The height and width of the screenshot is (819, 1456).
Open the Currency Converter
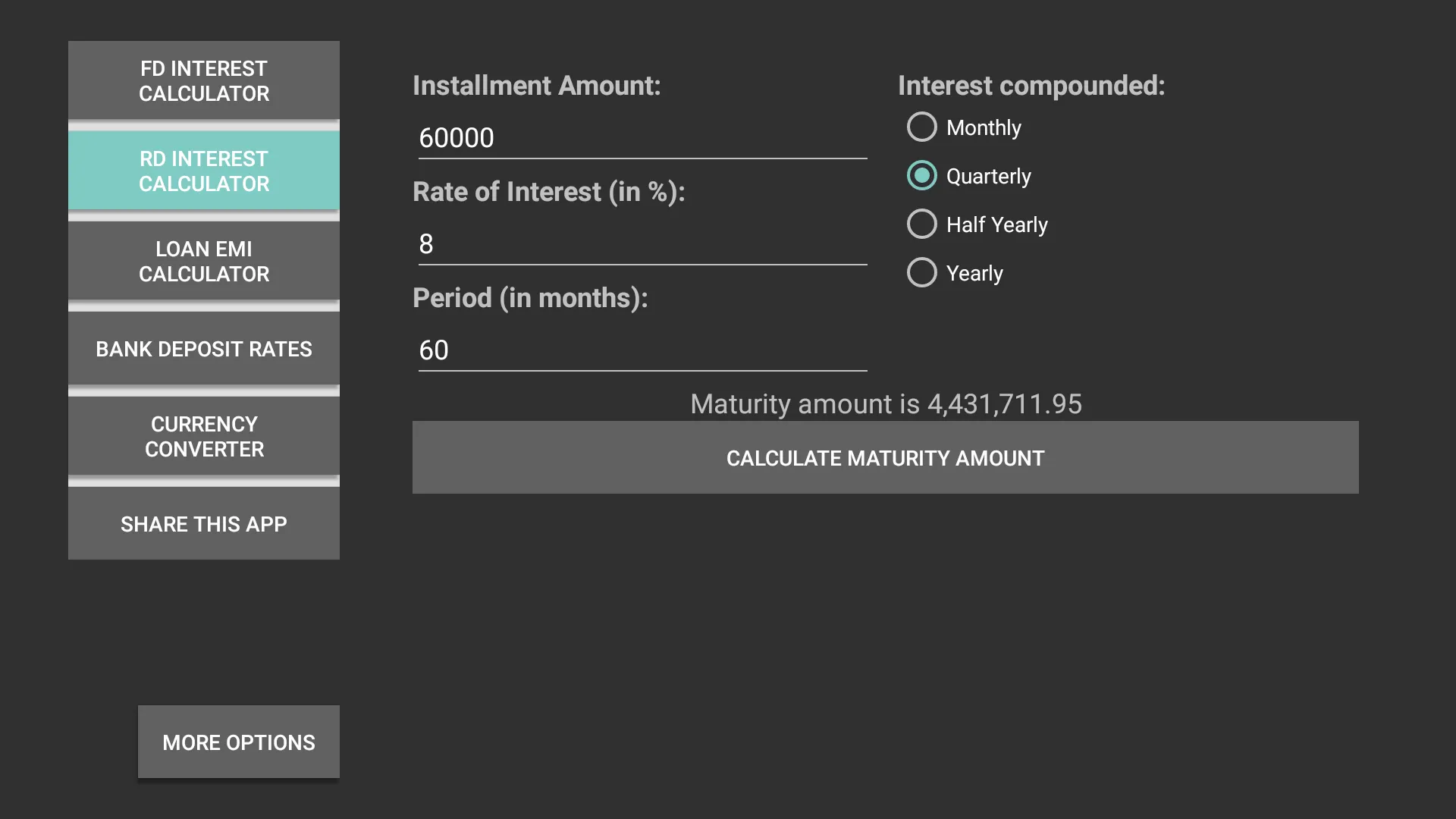pos(203,436)
